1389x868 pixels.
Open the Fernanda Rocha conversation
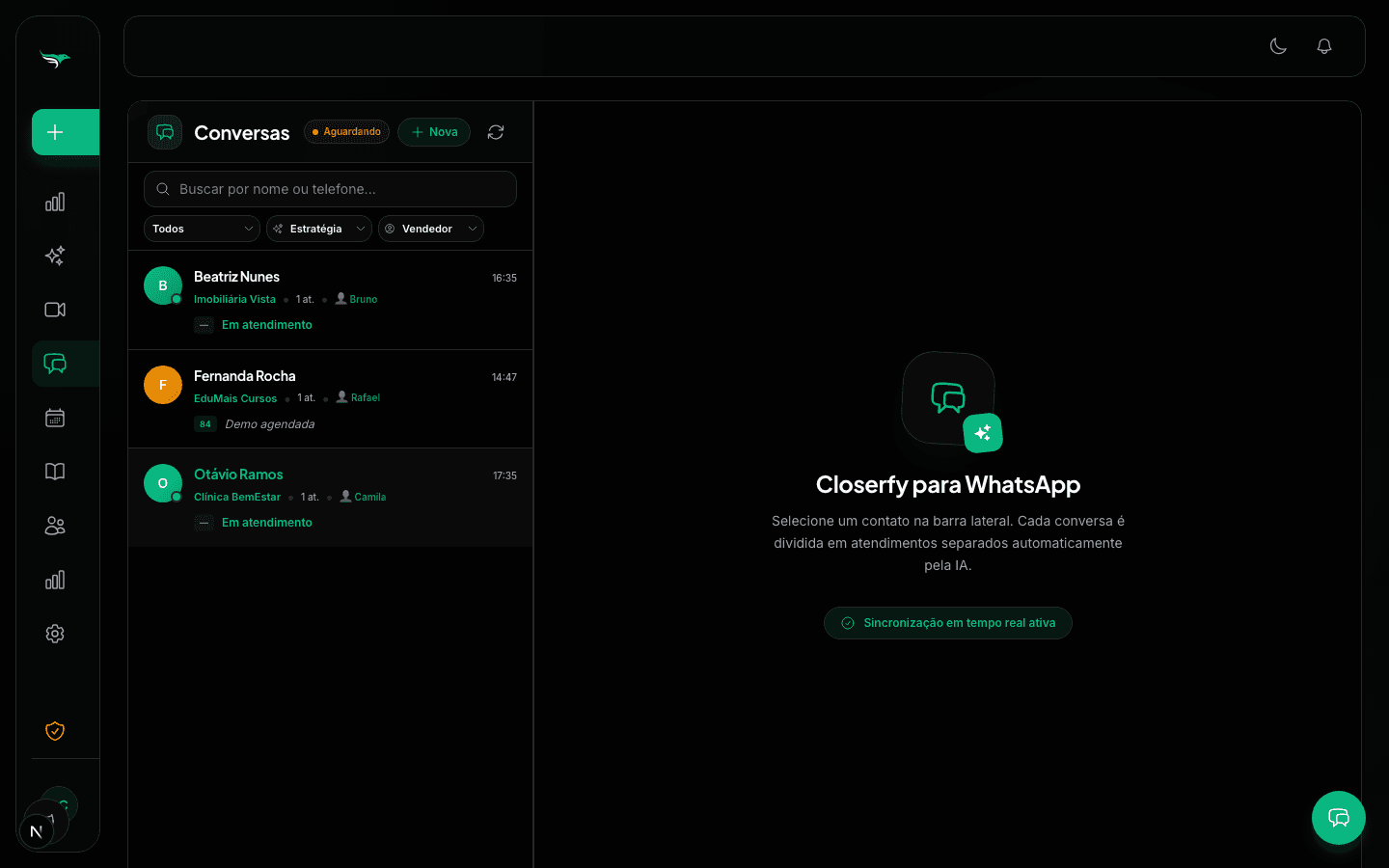(330, 399)
